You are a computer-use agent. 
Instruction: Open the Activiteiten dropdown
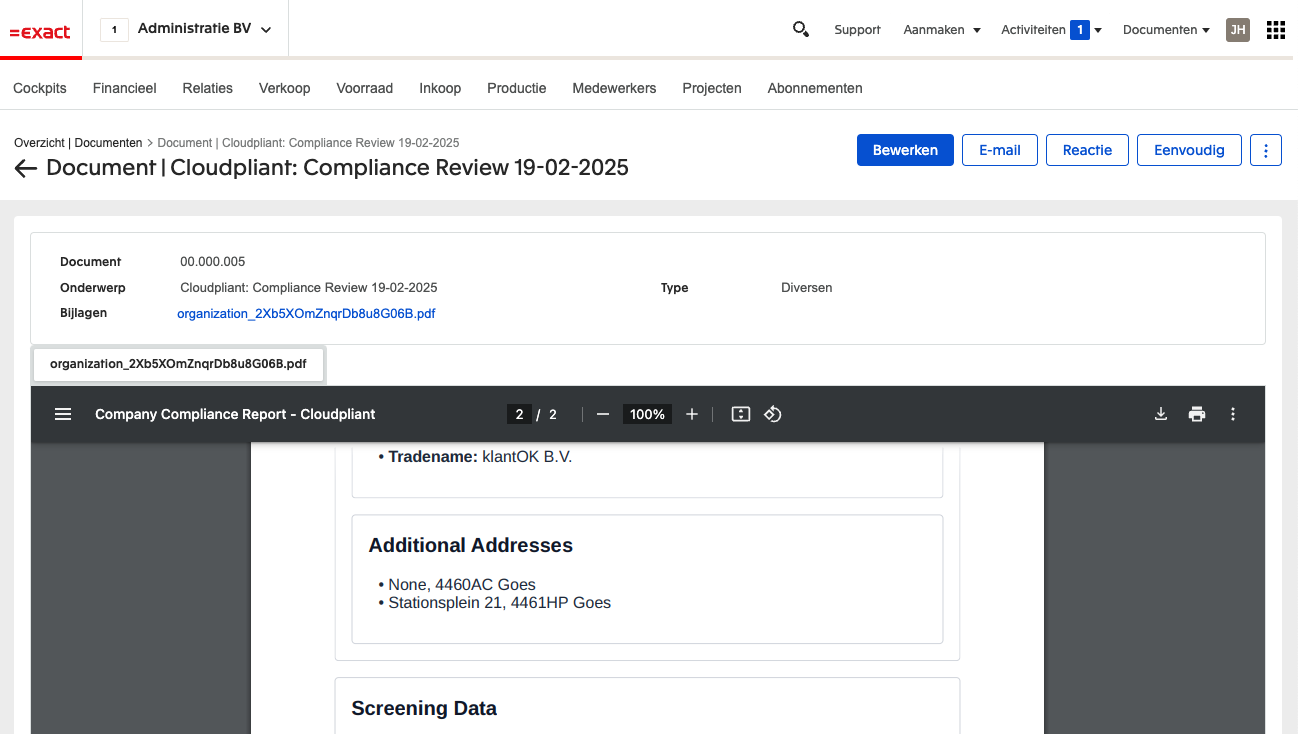point(1051,30)
